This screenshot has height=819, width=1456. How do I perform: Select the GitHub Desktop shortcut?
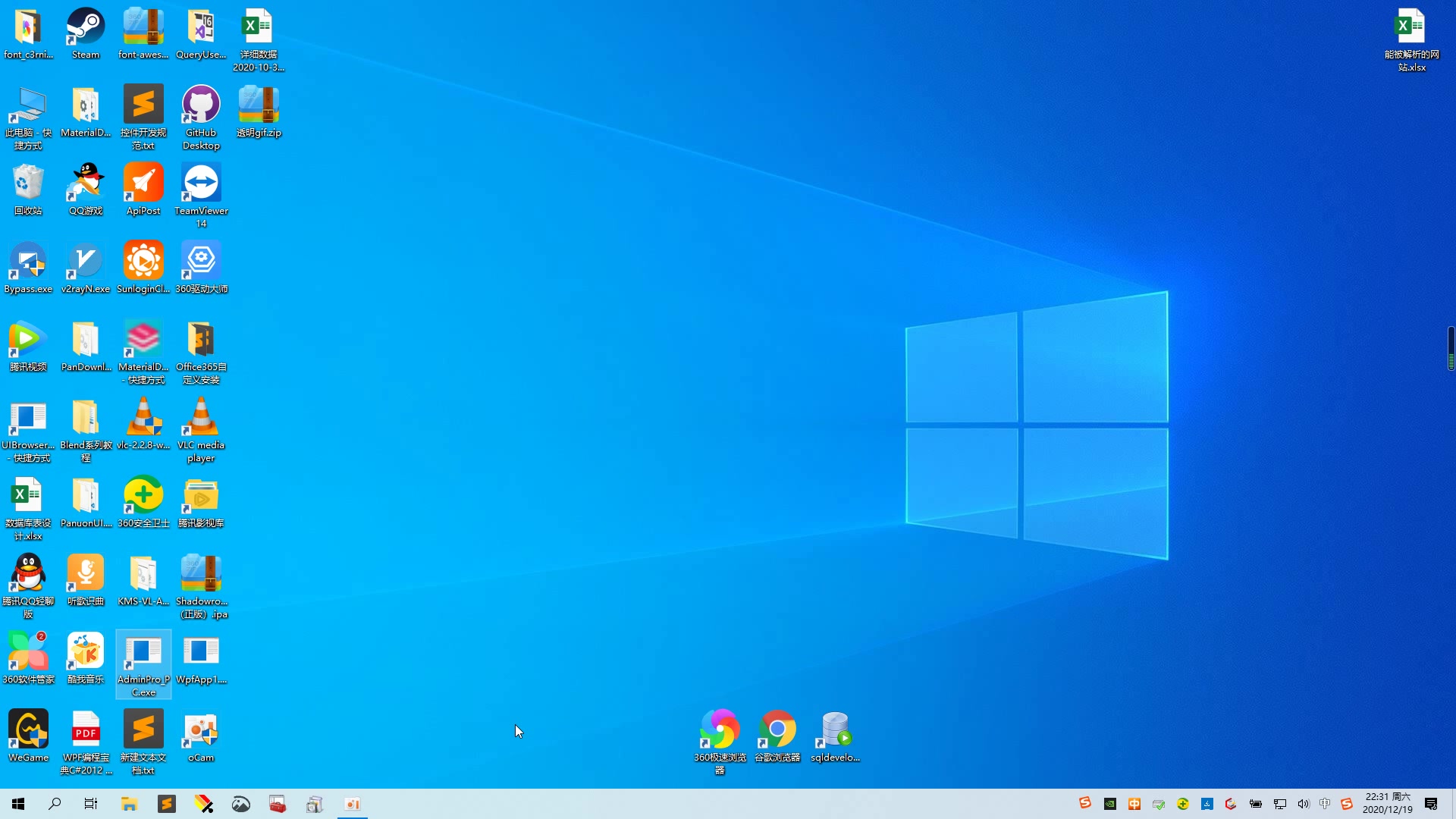click(x=201, y=118)
